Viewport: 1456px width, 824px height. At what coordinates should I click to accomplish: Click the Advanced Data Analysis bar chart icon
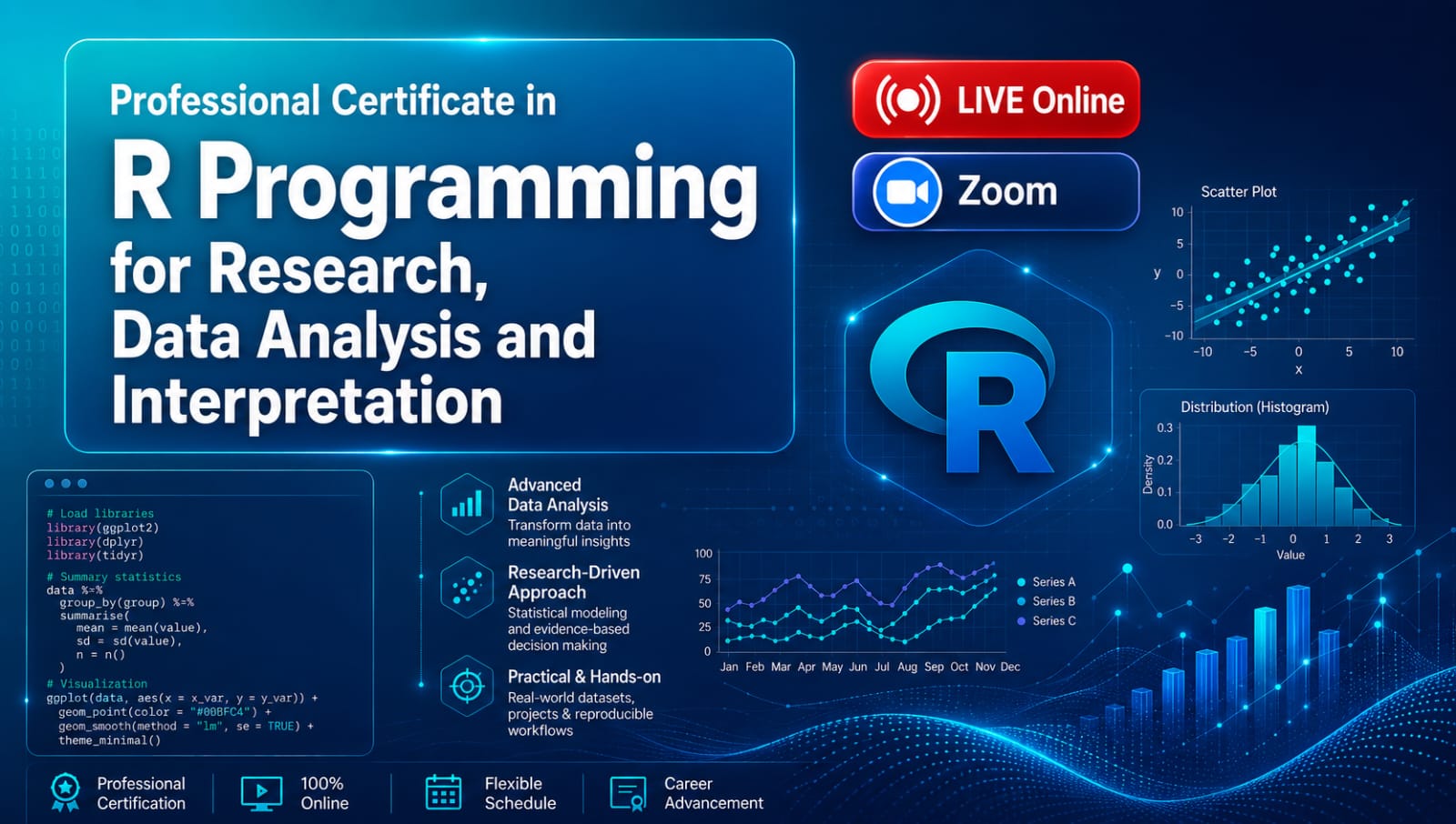coord(467,505)
